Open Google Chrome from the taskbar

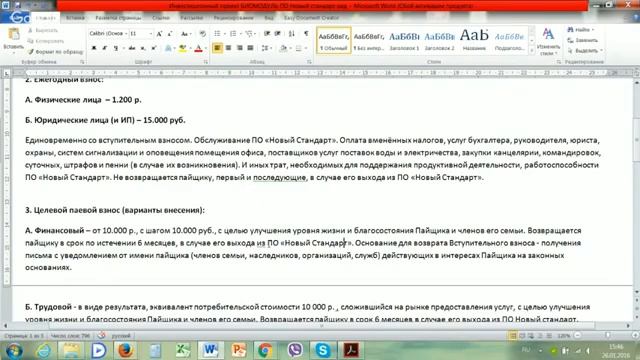click(265, 351)
